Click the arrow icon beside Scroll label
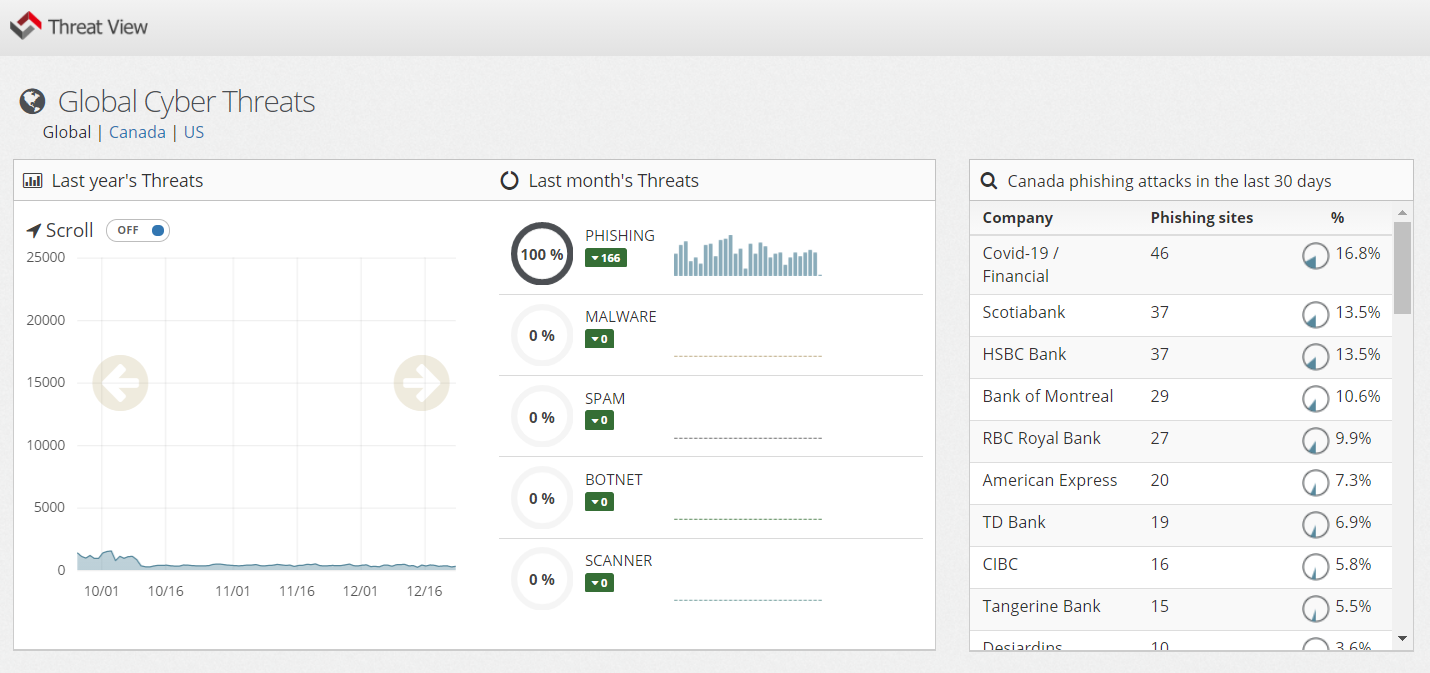The width and height of the screenshot is (1430, 673). [34, 231]
